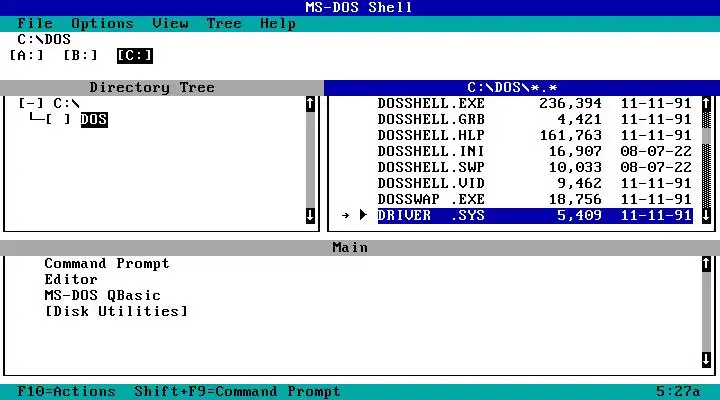Click file list up scroll arrow

(706, 104)
